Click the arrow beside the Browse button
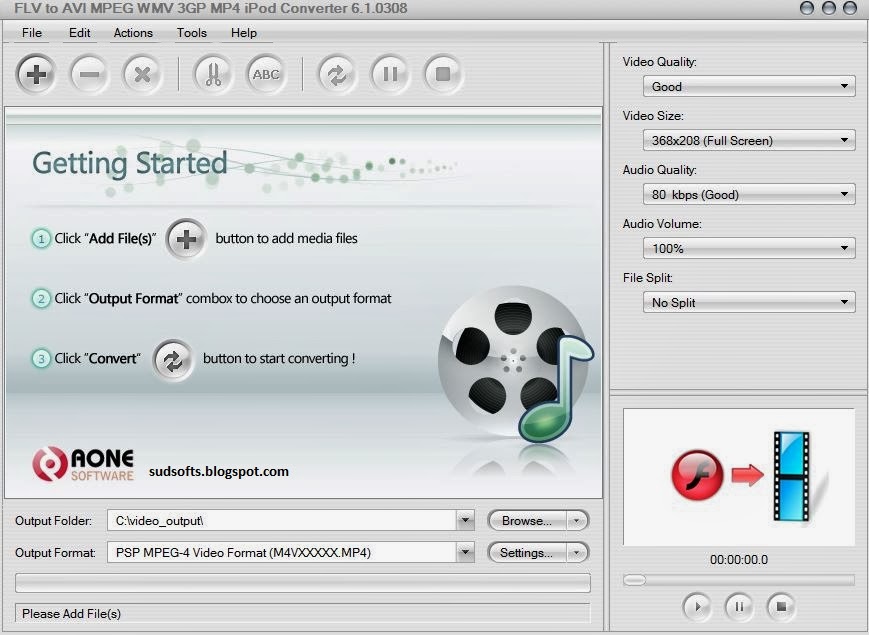The image size is (869, 635). pos(577,520)
